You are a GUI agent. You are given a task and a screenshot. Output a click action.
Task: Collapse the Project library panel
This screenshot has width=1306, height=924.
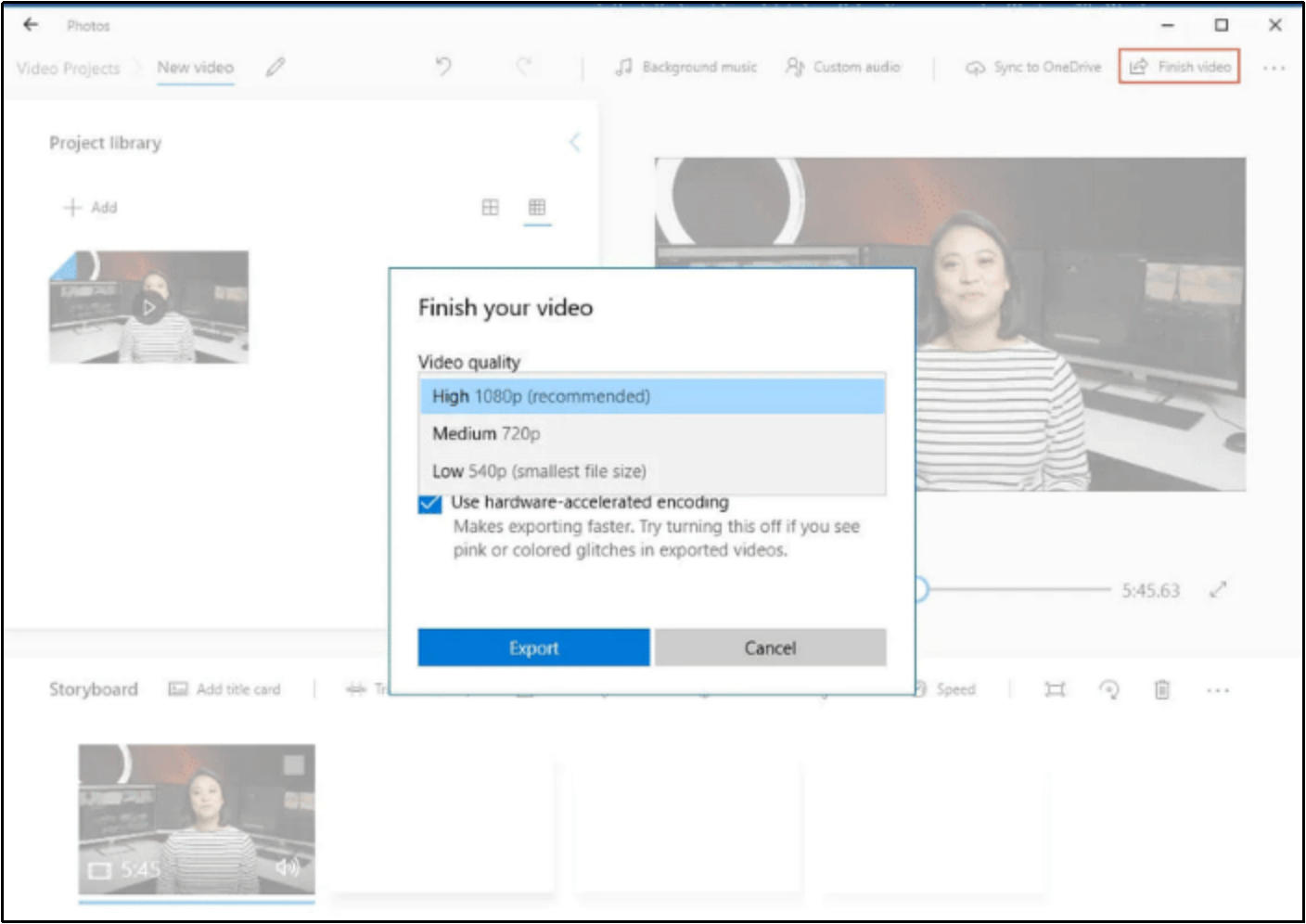[x=574, y=142]
